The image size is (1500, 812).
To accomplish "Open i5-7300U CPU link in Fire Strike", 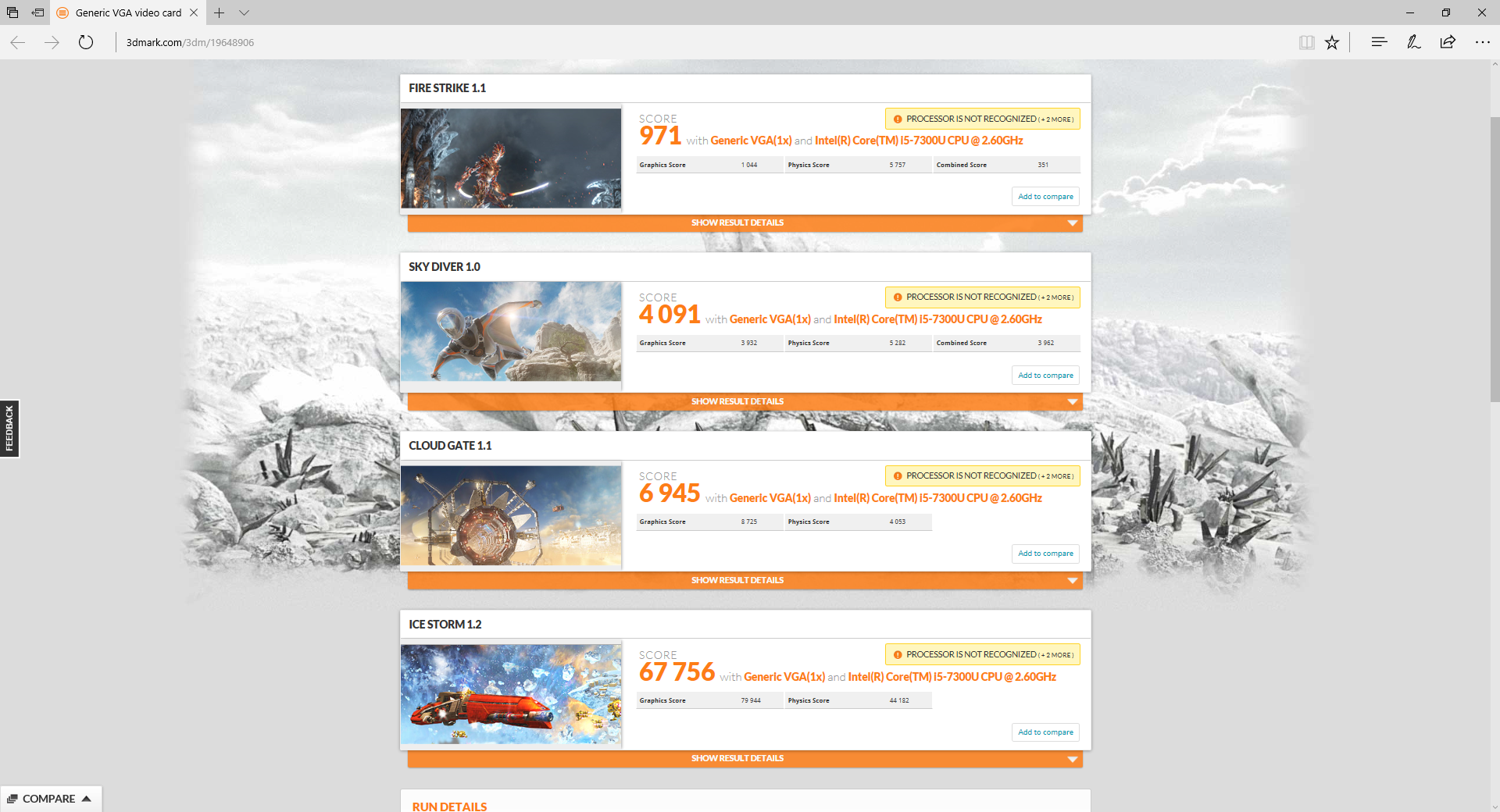I will point(919,141).
